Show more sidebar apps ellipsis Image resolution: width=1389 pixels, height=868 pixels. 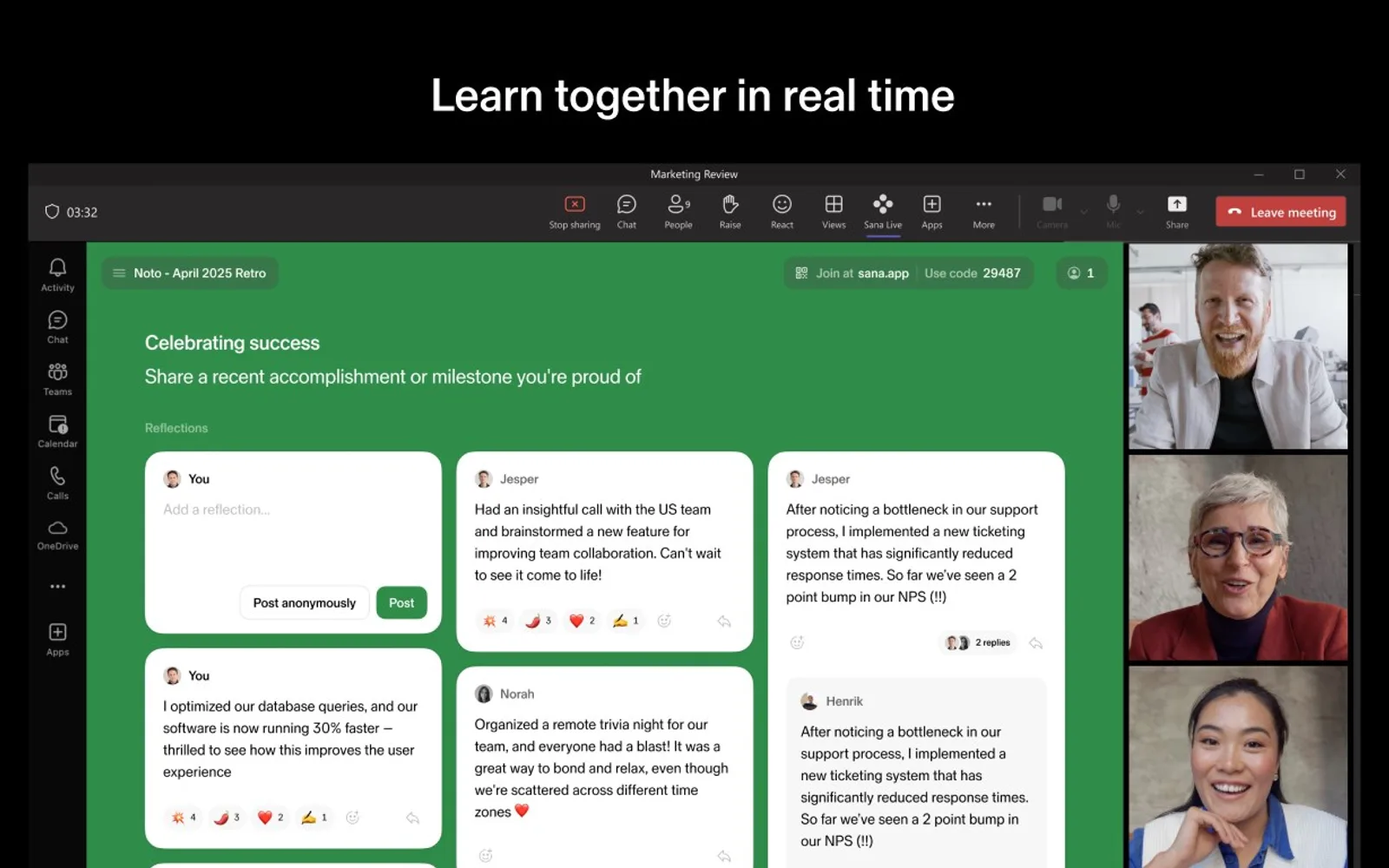click(x=57, y=586)
